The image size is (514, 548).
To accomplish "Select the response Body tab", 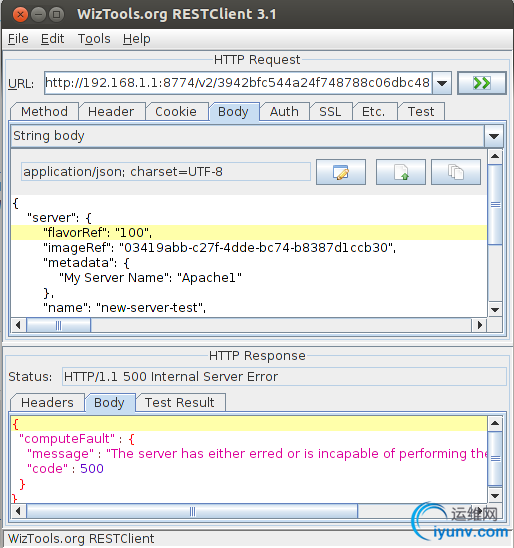I will point(109,403).
